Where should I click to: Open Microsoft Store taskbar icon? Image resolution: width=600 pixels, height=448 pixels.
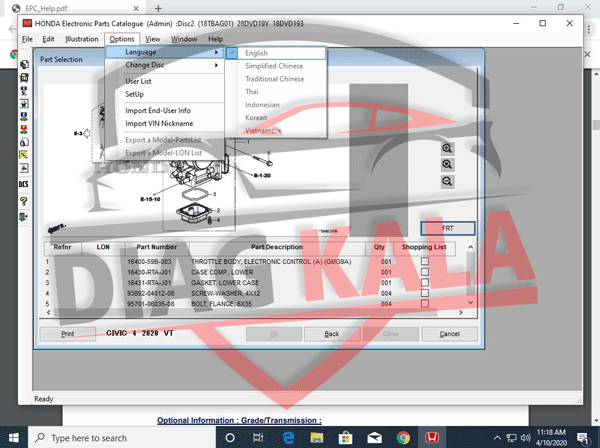pos(346,437)
